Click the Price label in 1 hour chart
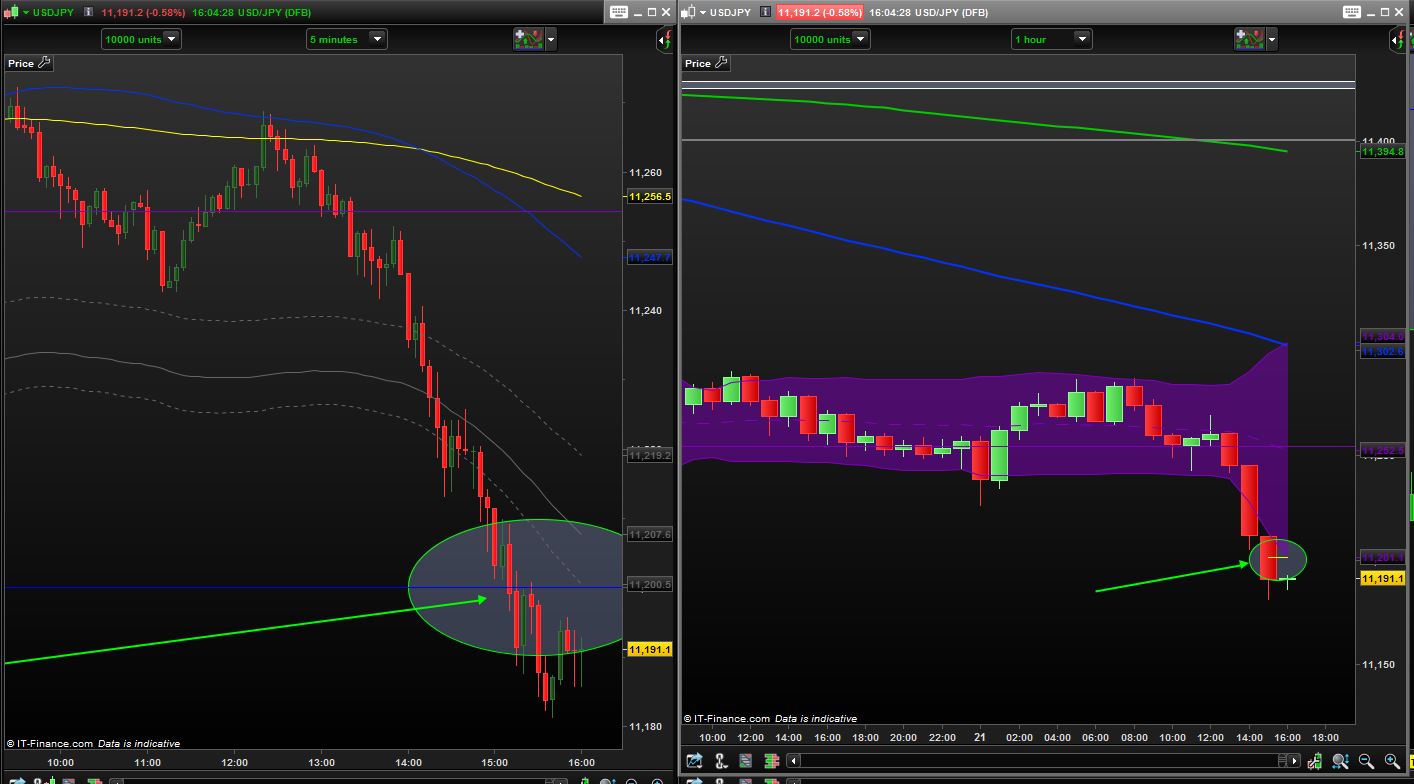The width and height of the screenshot is (1414, 784). point(698,63)
